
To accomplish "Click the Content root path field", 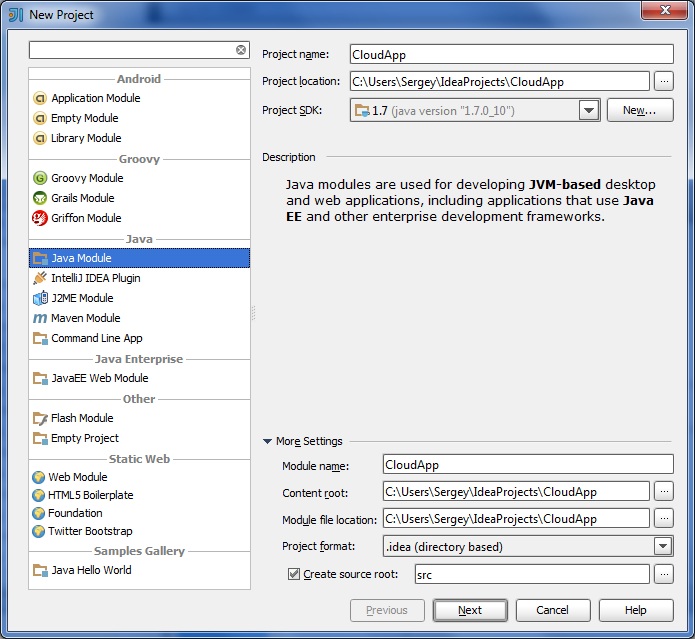I will point(516,491).
